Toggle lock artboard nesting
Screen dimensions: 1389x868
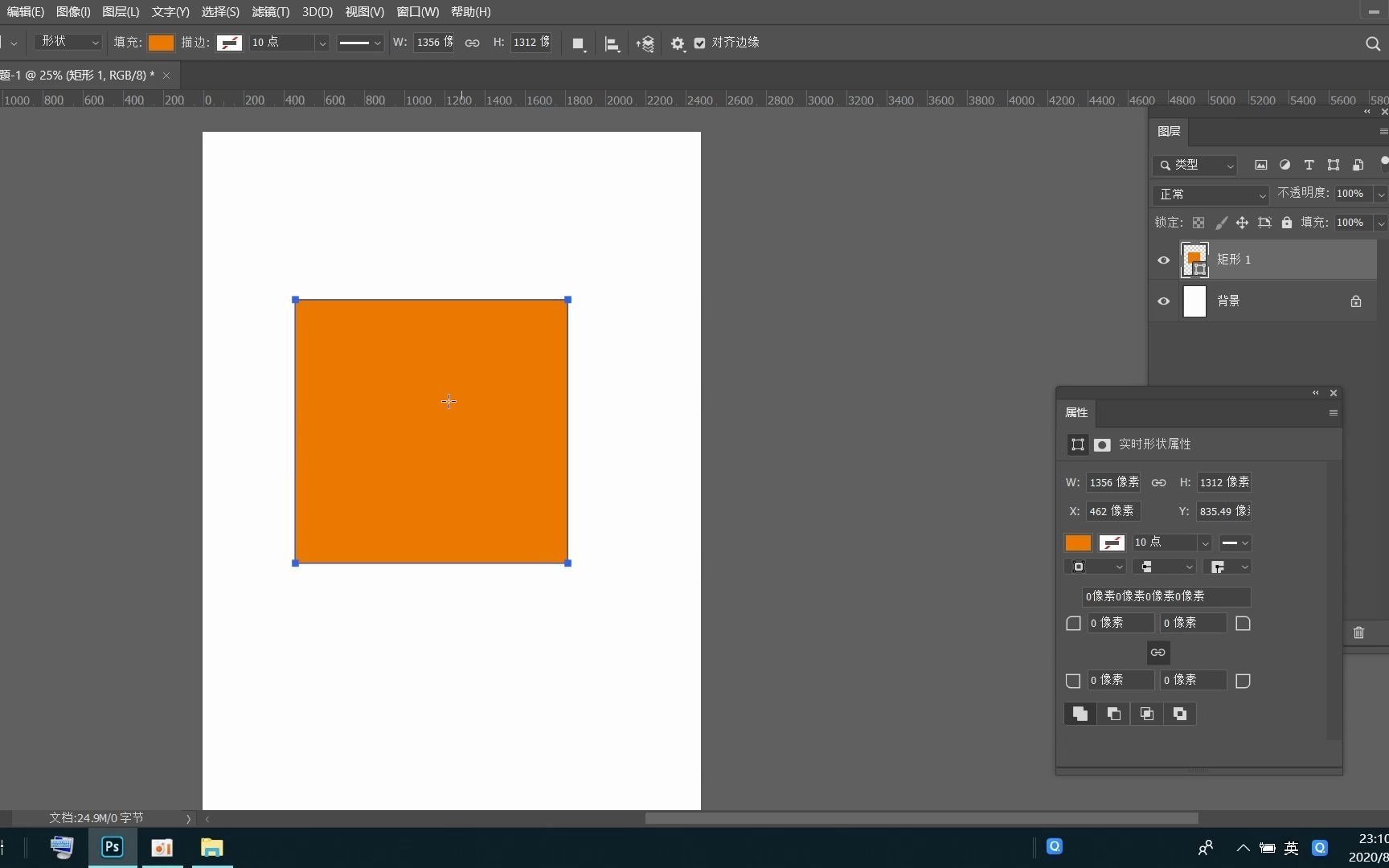(x=1264, y=223)
